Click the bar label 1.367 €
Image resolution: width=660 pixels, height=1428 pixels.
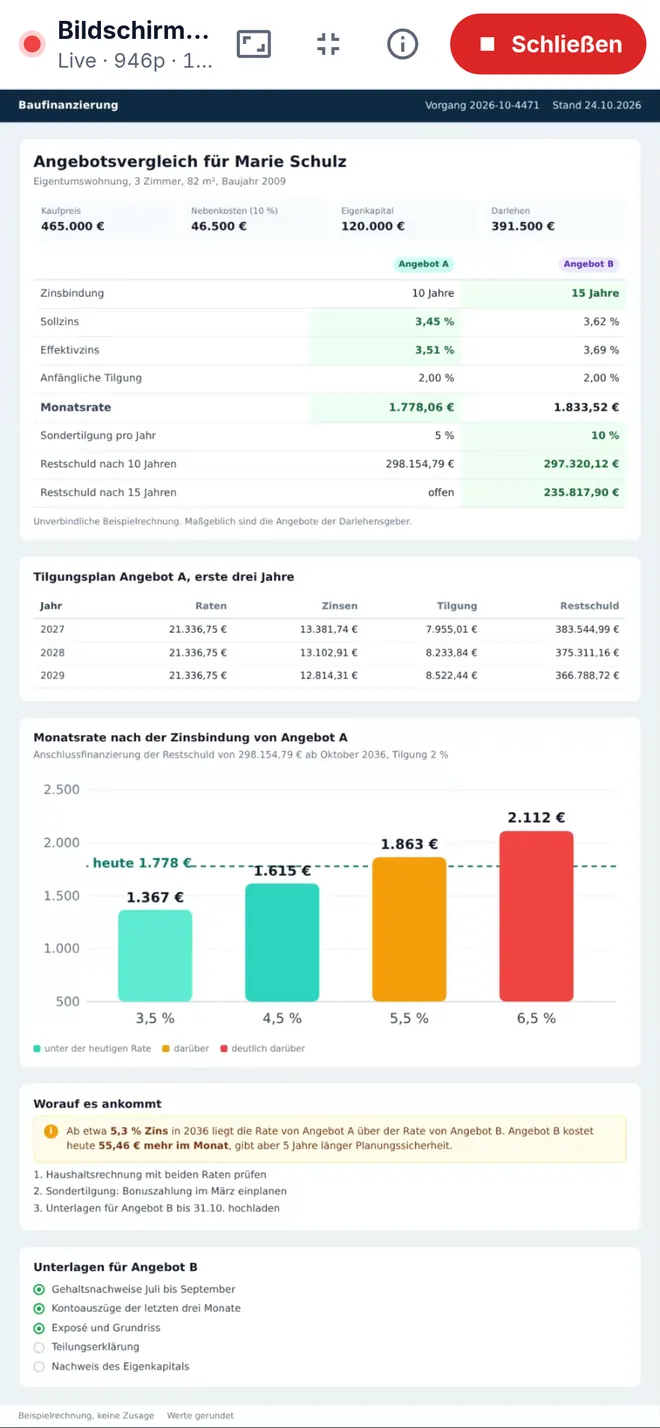point(155,897)
